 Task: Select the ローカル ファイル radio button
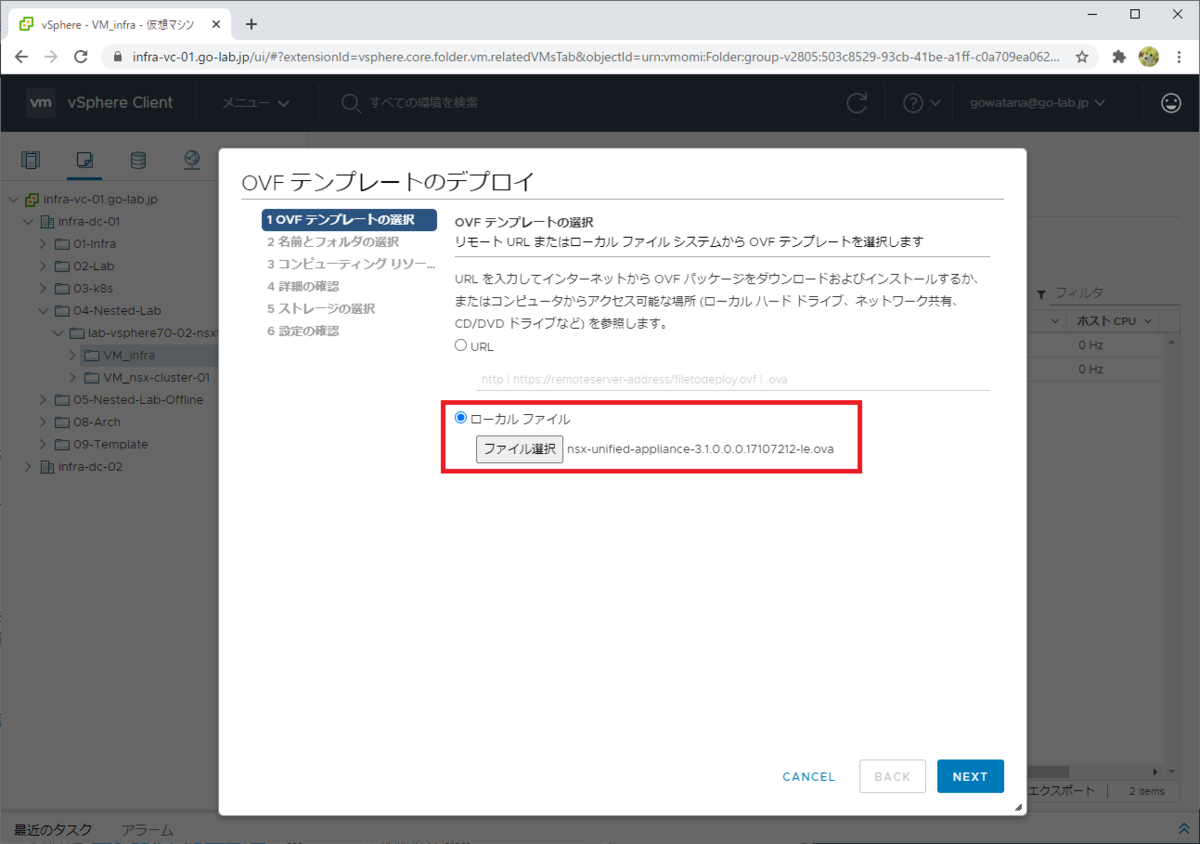461,418
